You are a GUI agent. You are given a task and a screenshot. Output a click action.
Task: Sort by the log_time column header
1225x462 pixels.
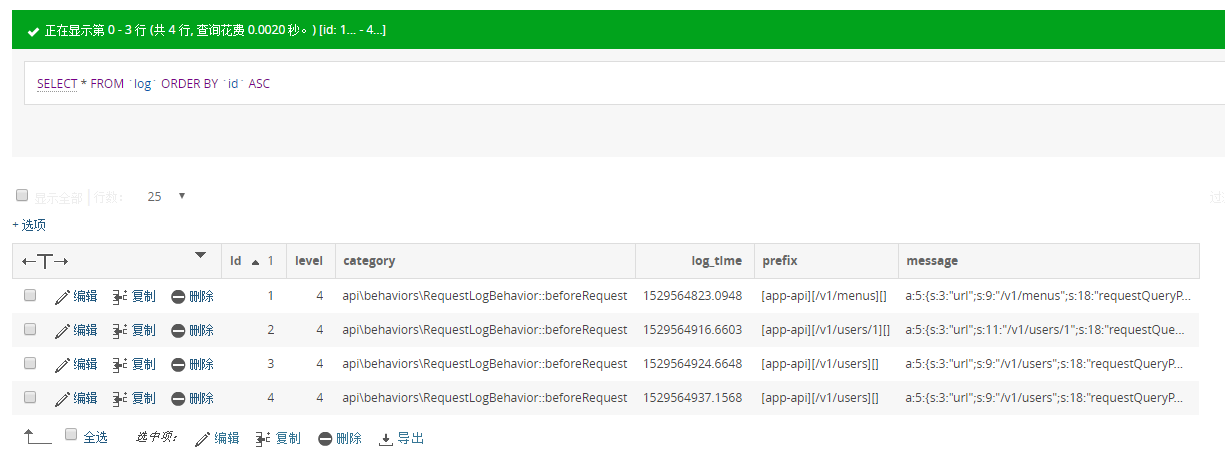[x=716, y=261]
